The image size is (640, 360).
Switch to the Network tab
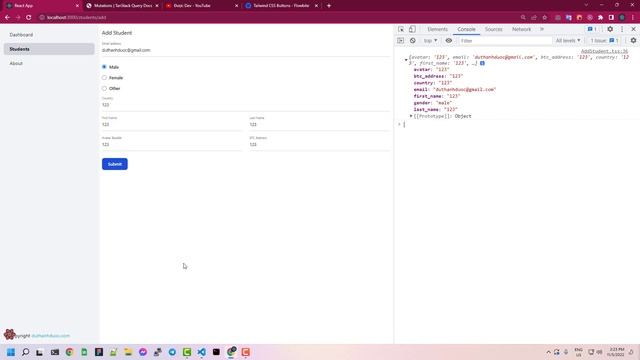pos(521,29)
